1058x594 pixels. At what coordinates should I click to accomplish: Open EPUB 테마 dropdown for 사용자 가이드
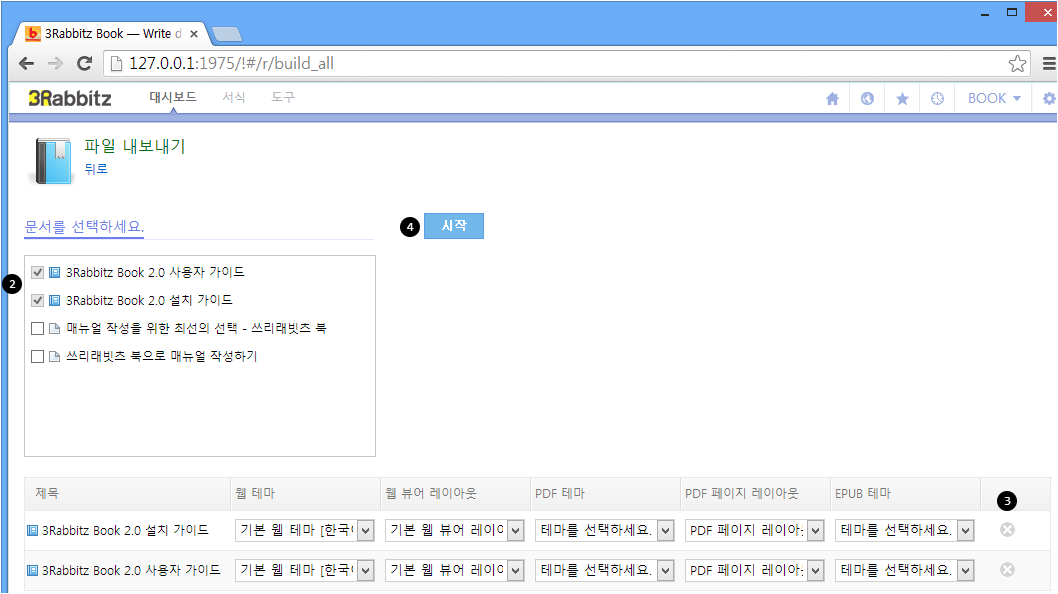904,570
